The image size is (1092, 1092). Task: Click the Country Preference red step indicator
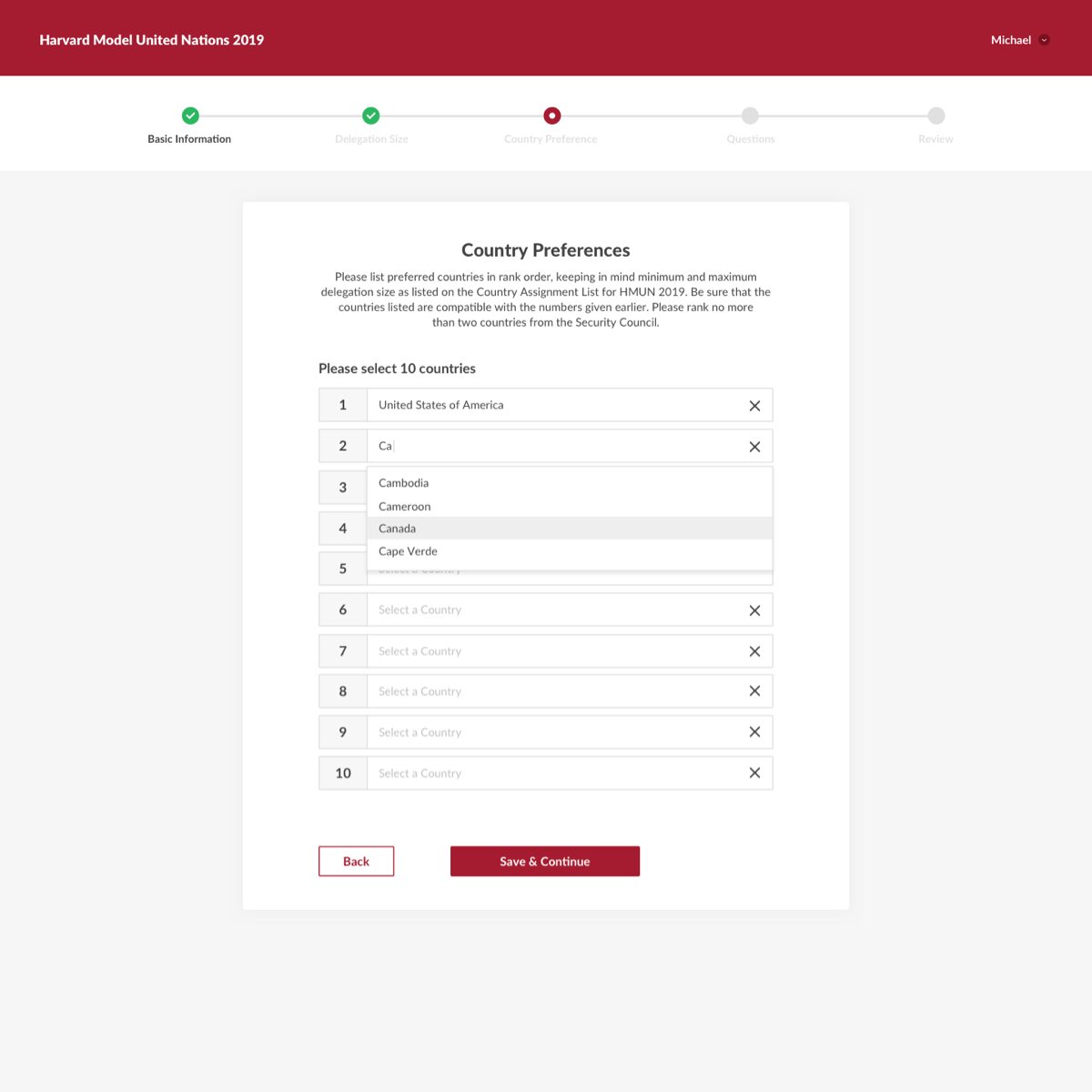(x=551, y=116)
